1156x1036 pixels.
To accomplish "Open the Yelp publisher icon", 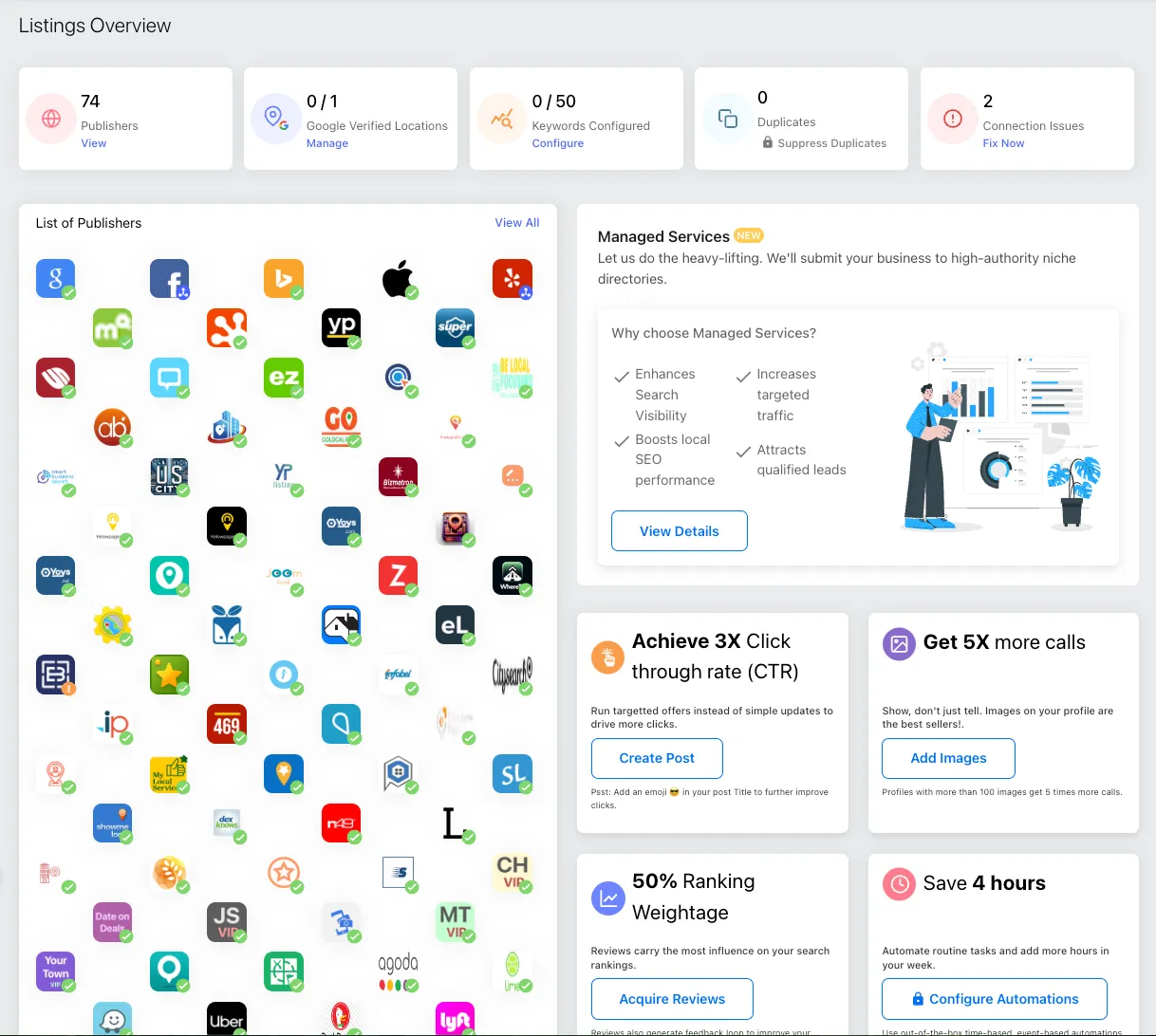I will pos(512,278).
